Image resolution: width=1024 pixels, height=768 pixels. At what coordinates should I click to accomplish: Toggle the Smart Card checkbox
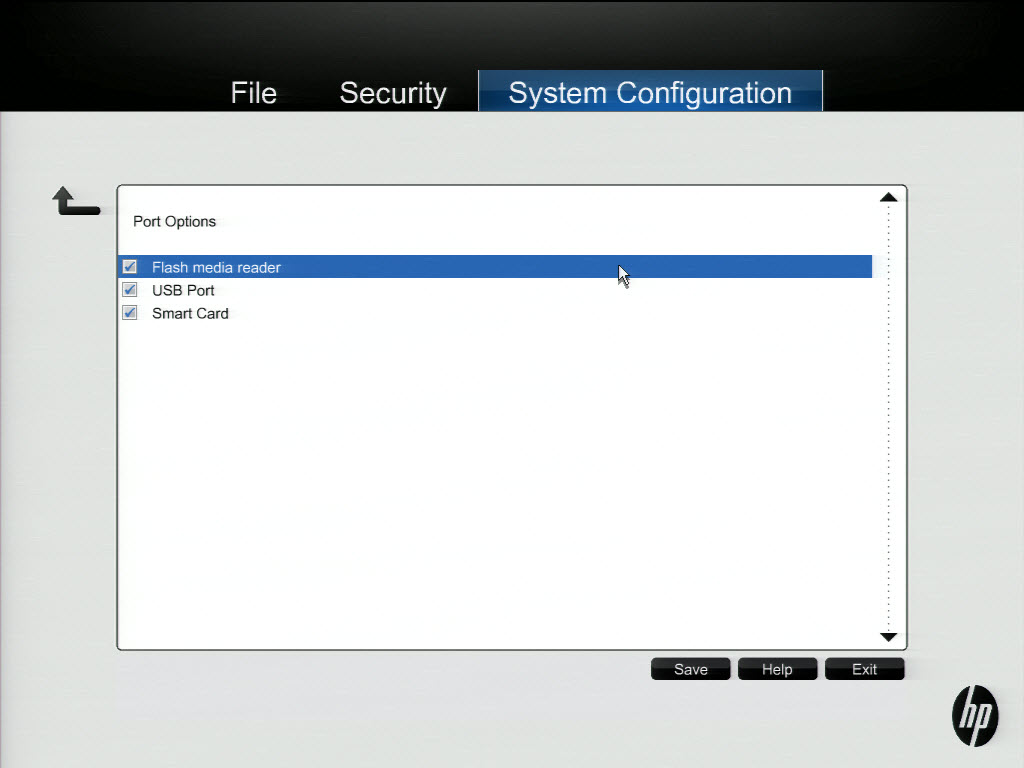tap(129, 313)
